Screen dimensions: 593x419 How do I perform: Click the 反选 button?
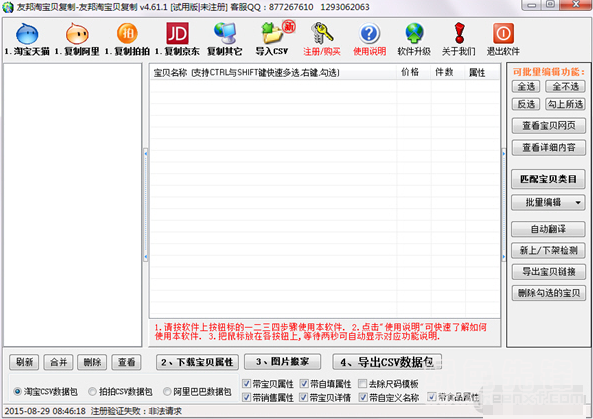pyautogui.click(x=526, y=104)
